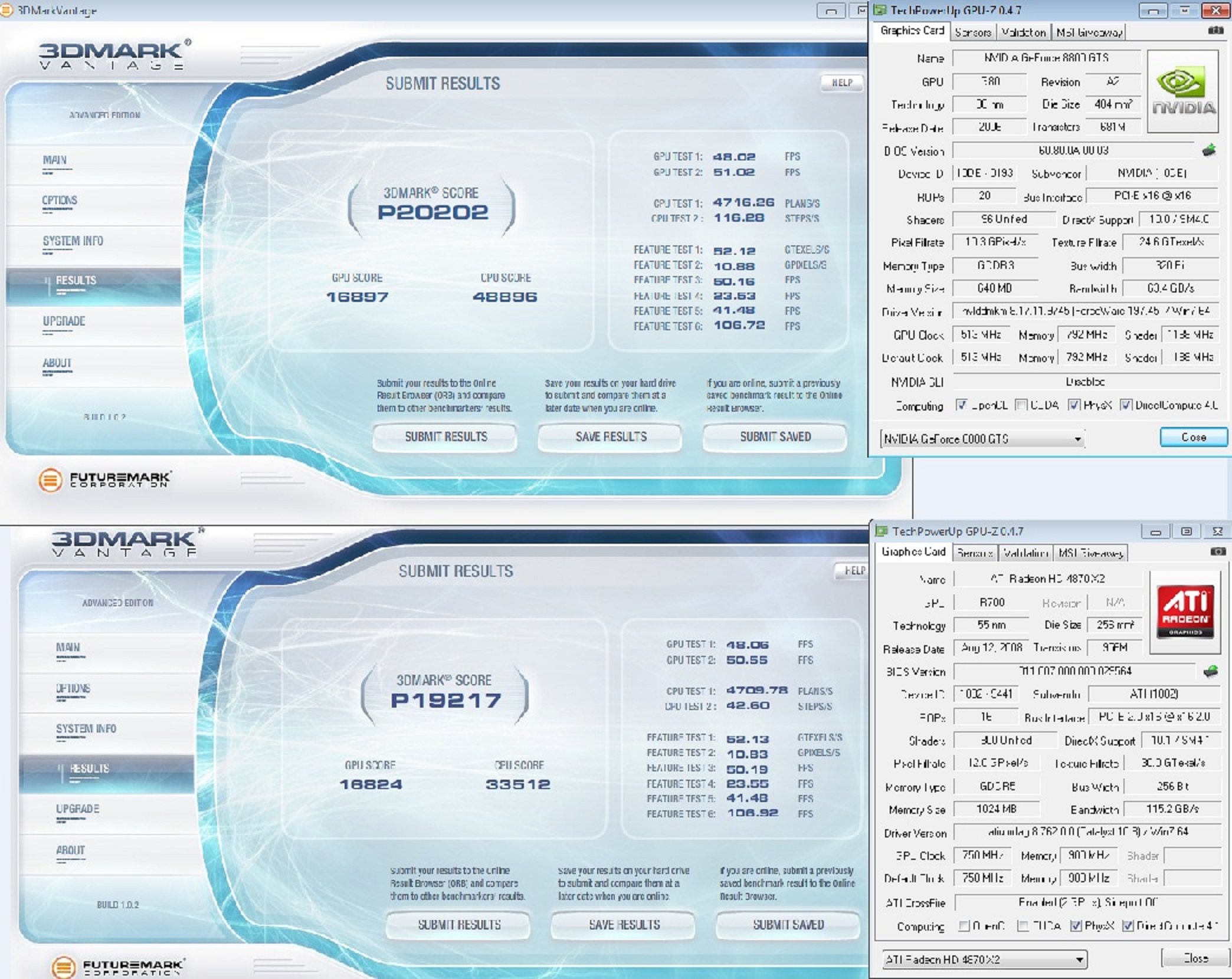Open ATI Radeon HD 4870 X2 card dropdown
Screen dimensions: 1232x979
[984, 960]
